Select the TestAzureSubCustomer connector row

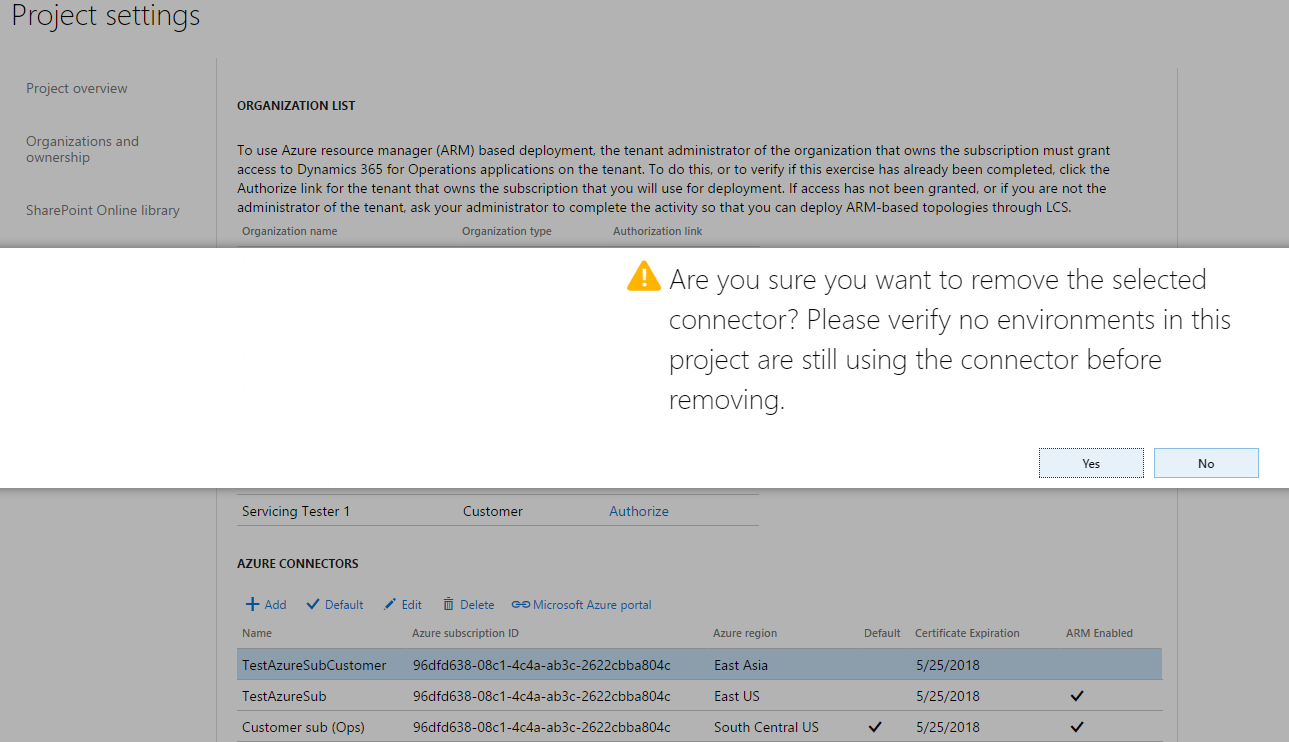tap(314, 665)
